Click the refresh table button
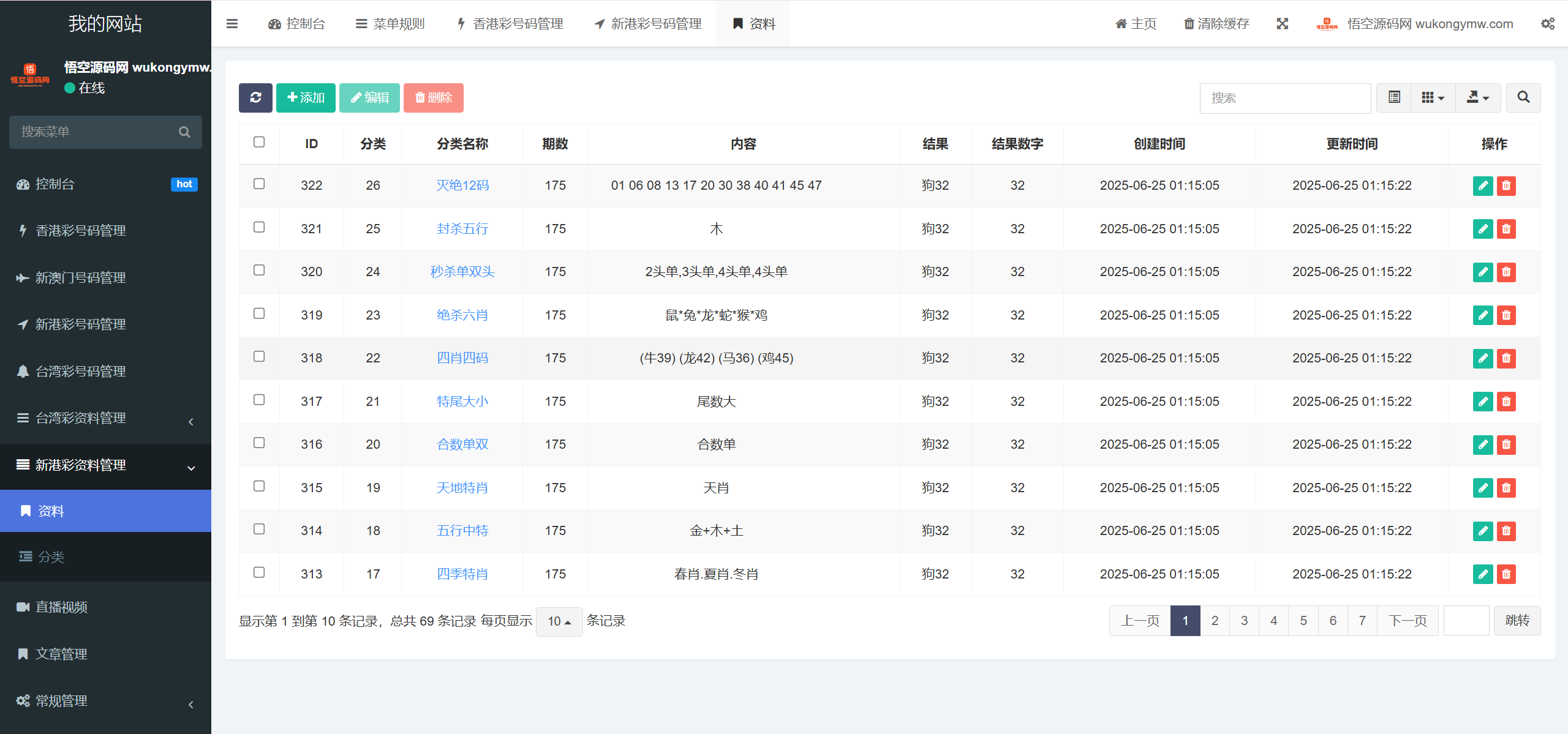This screenshot has height=734, width=1568. coord(255,98)
